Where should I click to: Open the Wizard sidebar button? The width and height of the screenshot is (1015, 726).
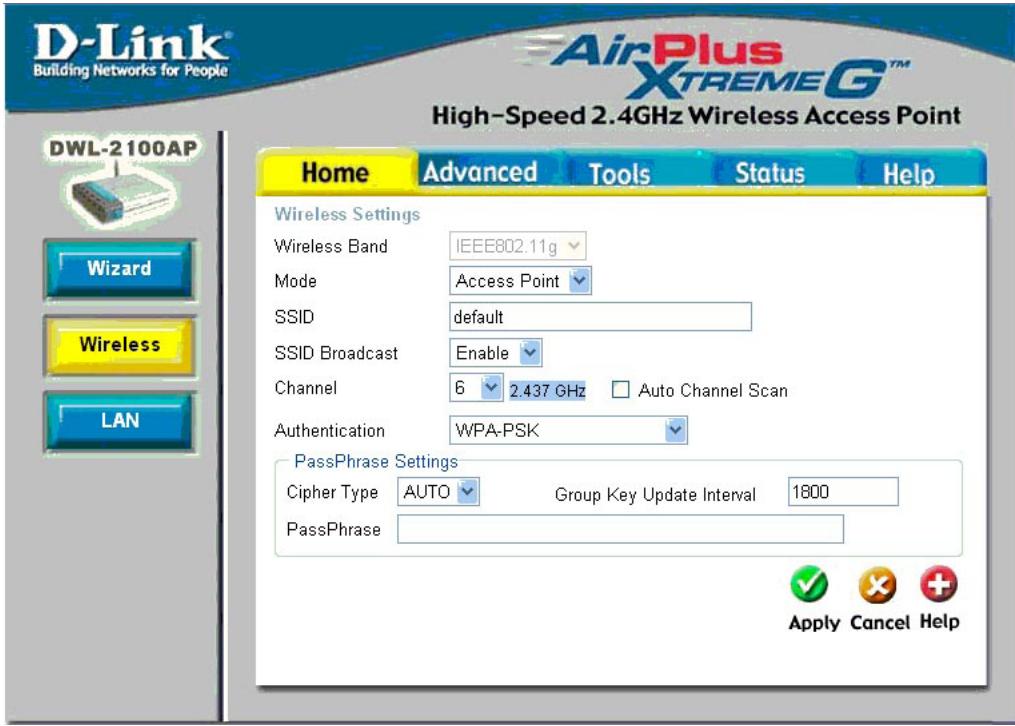120,268
